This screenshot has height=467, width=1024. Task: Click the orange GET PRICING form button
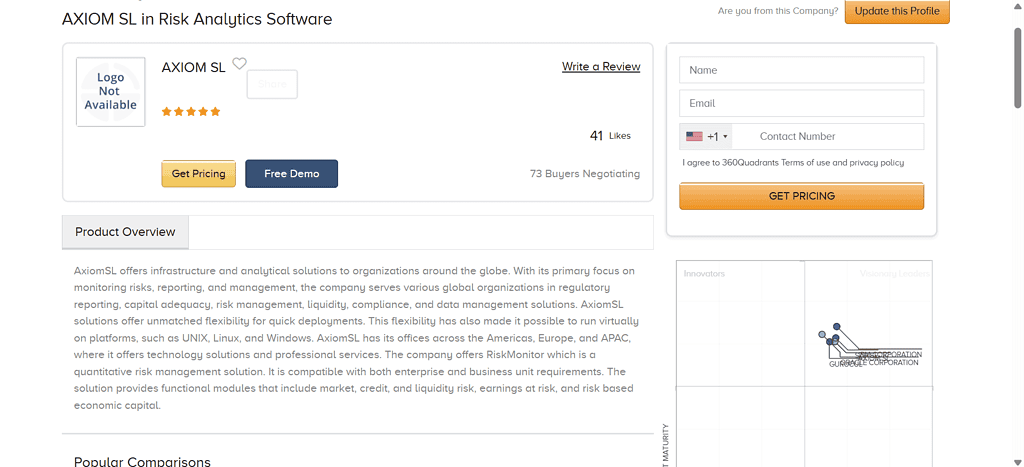pos(801,196)
